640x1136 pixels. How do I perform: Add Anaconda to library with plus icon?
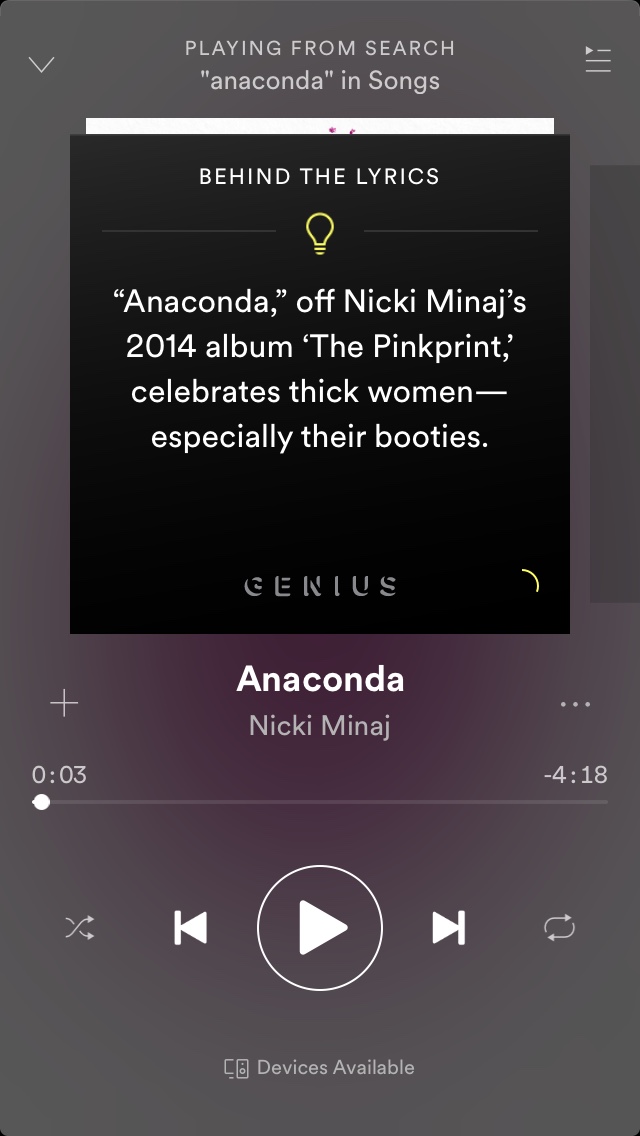pyautogui.click(x=64, y=703)
